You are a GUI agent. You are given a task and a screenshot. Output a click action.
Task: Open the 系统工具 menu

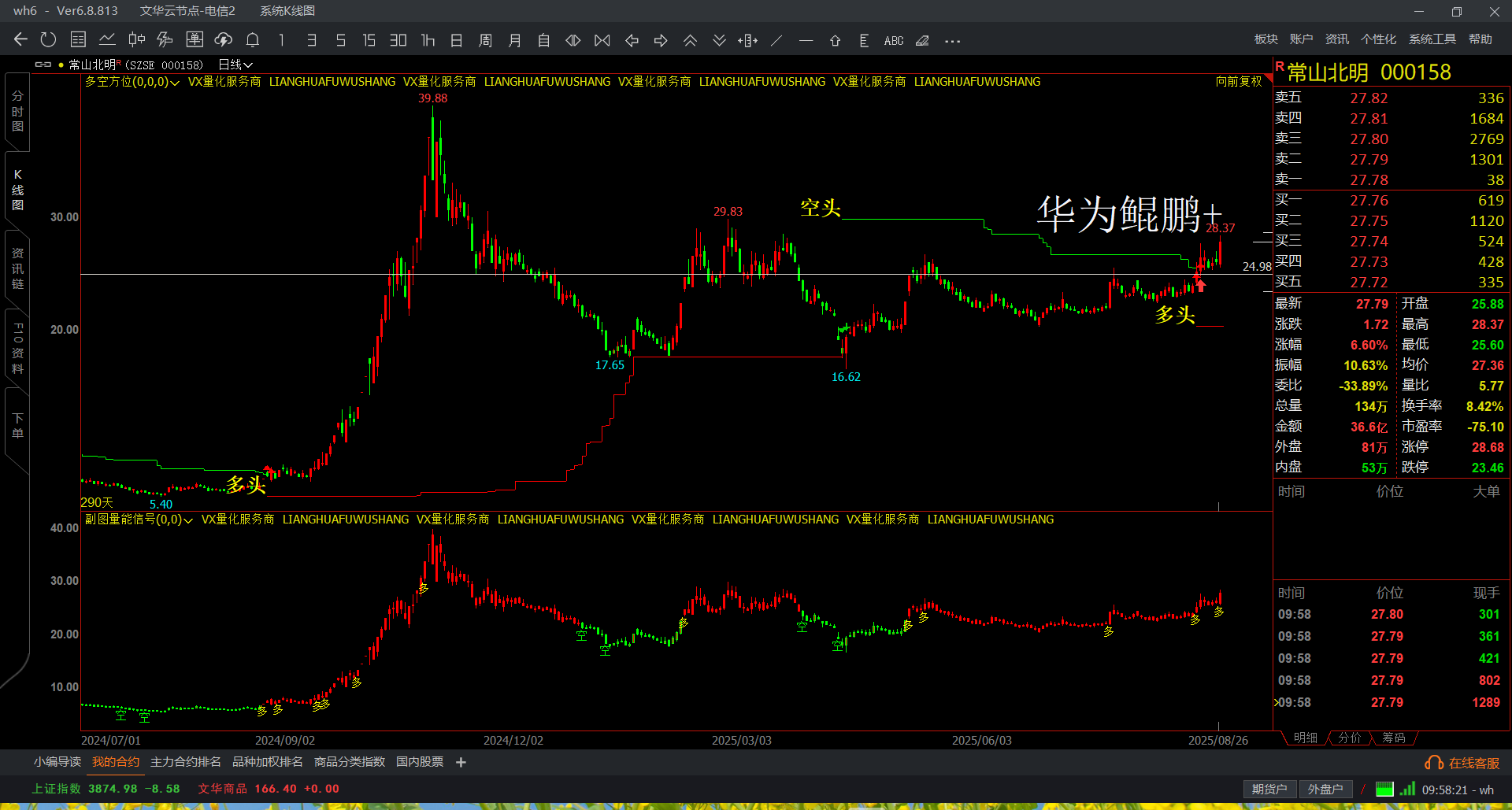click(1432, 39)
